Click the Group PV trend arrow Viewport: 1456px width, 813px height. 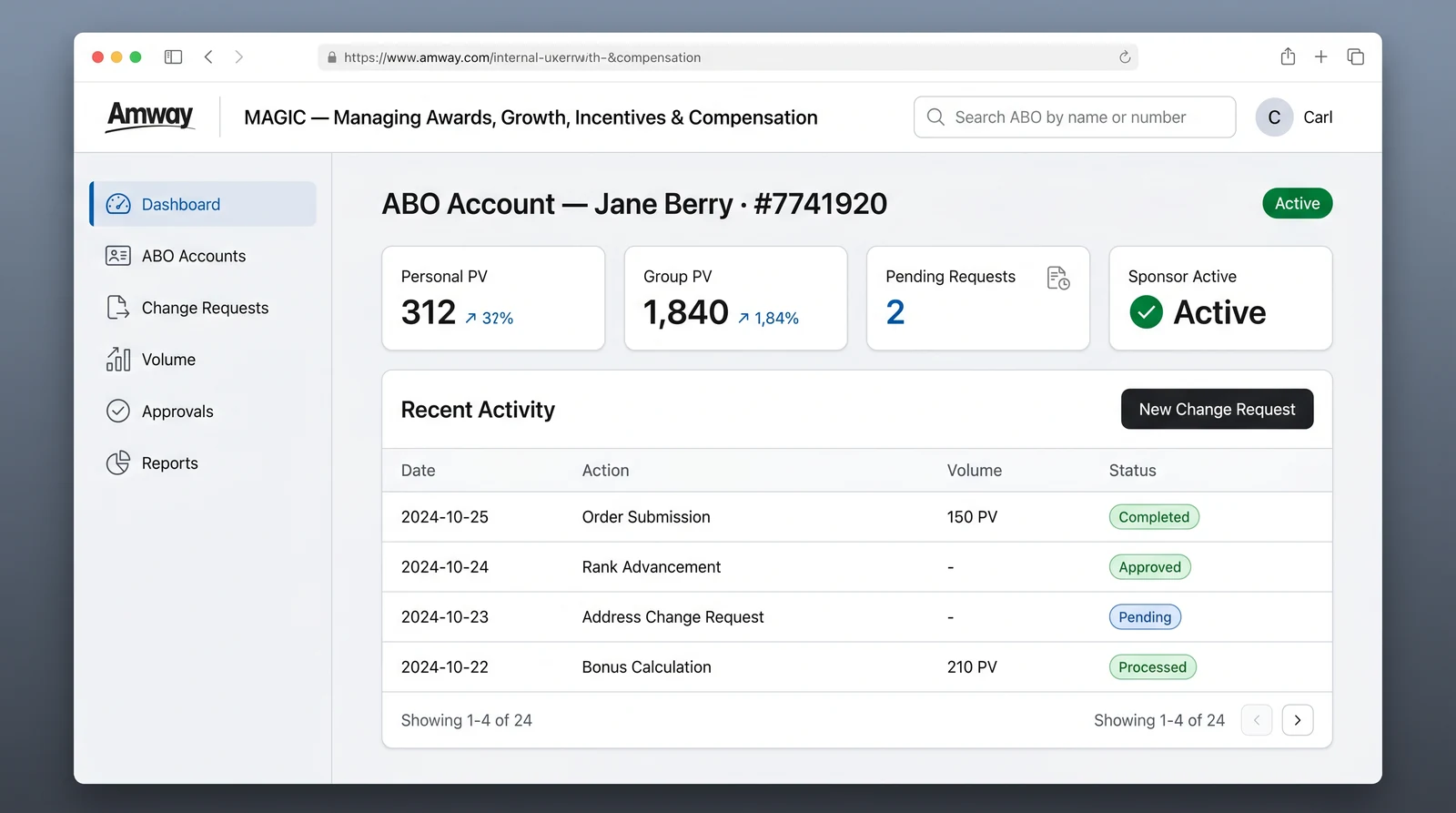tap(743, 318)
